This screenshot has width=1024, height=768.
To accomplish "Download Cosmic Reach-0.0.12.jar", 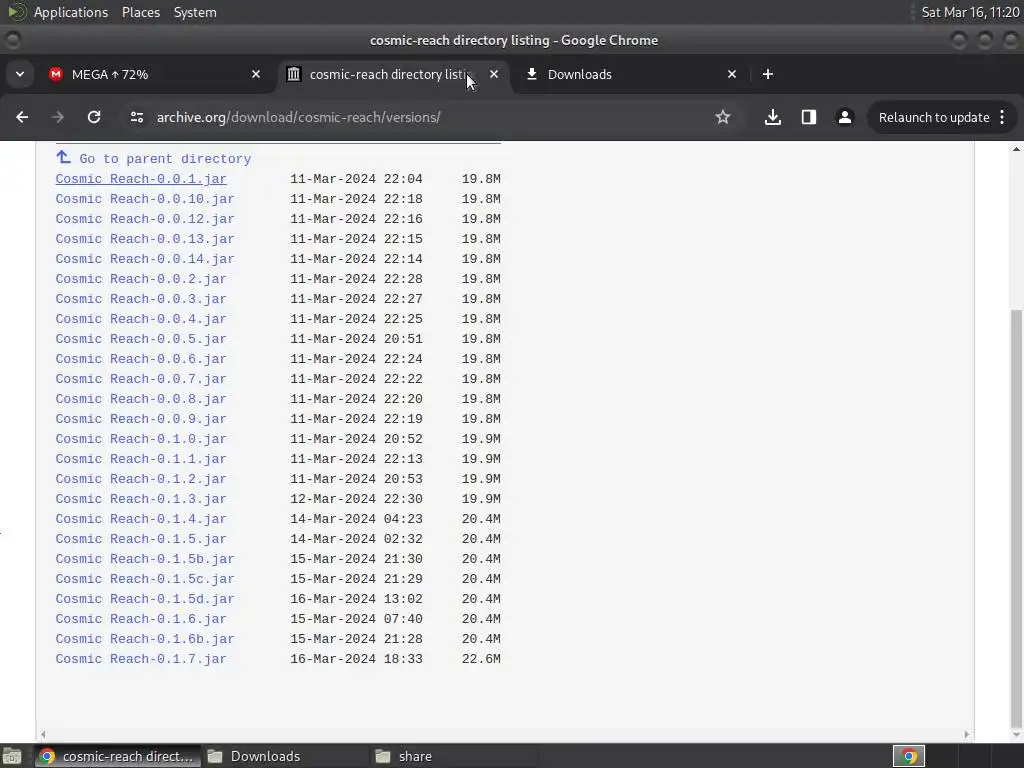I will click(x=145, y=219).
